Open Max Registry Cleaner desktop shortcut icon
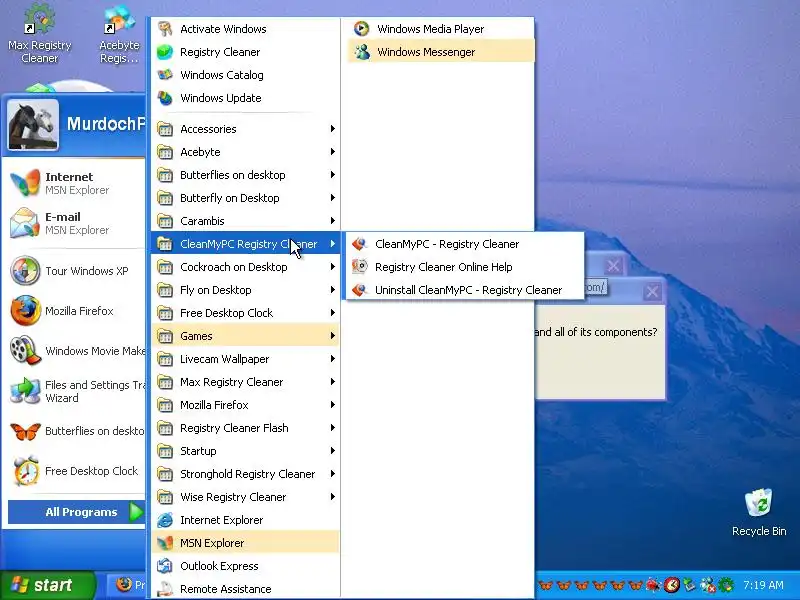Viewport: 800px width, 600px height. point(39,19)
